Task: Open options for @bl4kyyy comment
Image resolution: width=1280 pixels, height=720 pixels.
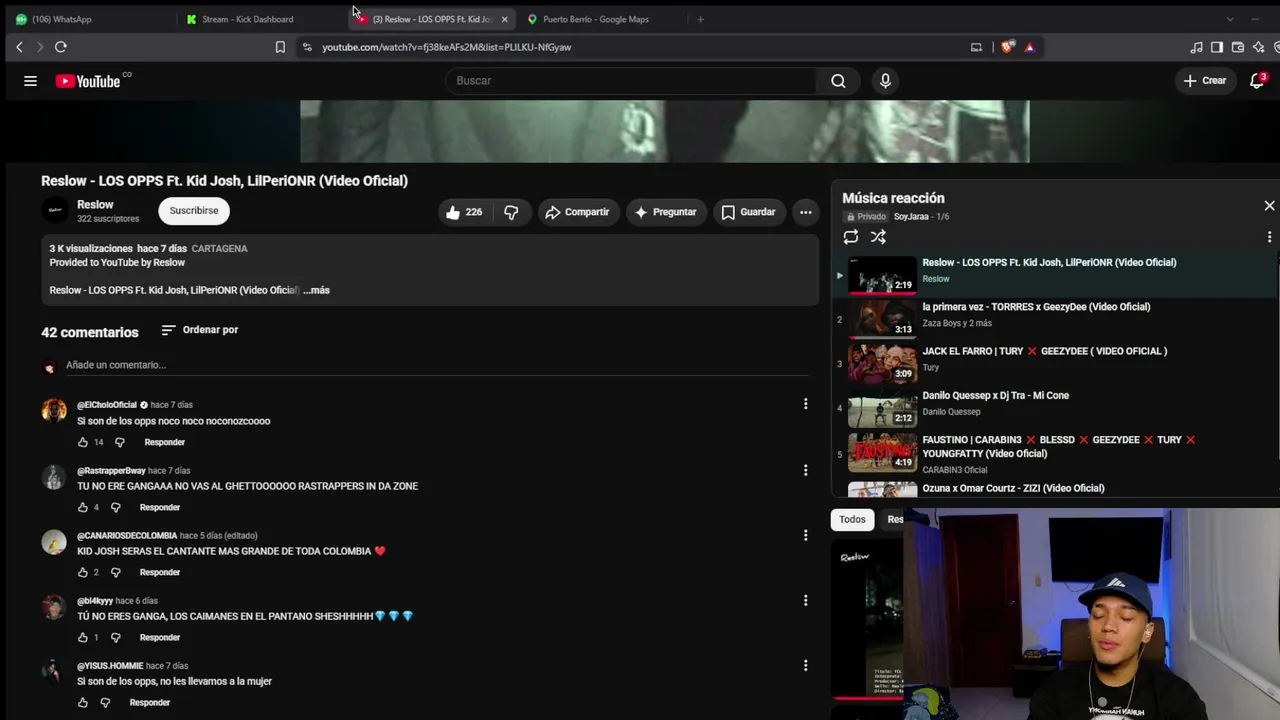Action: 805,600
